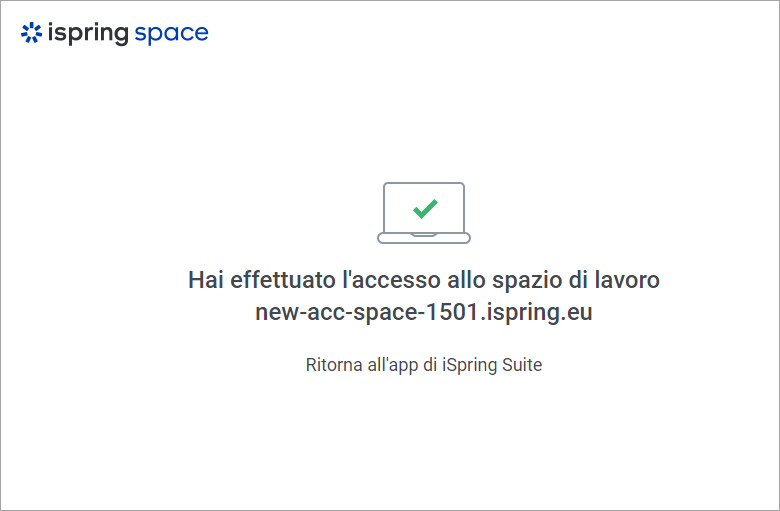This screenshot has height=511, width=780.
Task: Click the "ispring" word in the logo
Action: [89, 33]
